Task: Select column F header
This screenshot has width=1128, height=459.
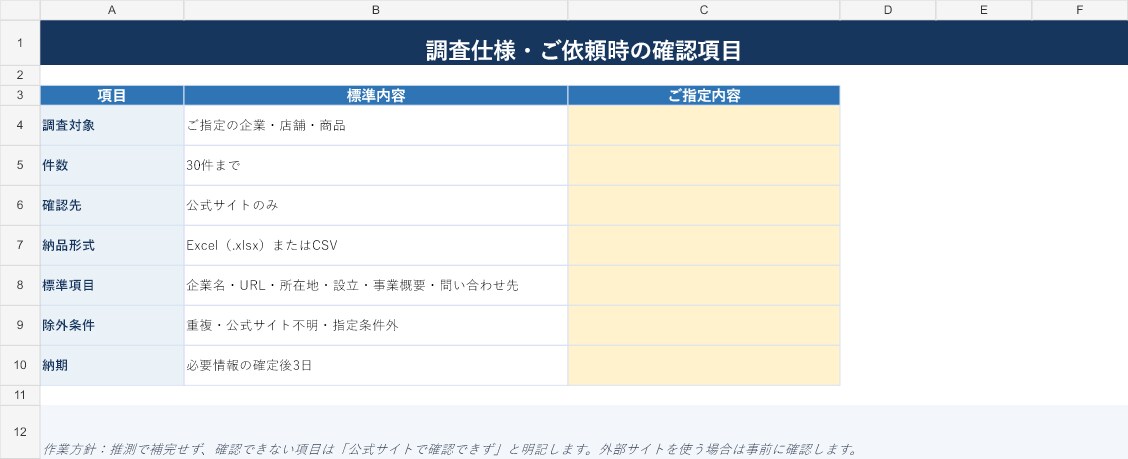Action: click(1080, 10)
